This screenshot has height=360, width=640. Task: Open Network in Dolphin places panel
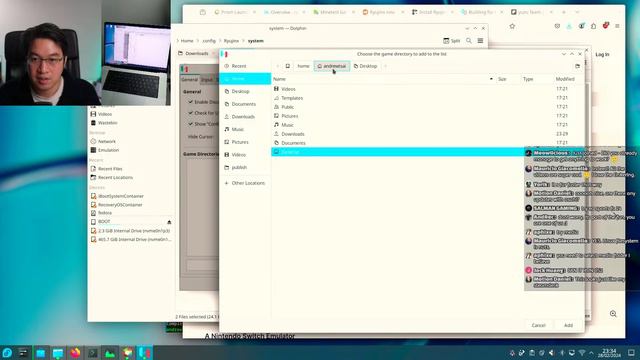(107, 141)
